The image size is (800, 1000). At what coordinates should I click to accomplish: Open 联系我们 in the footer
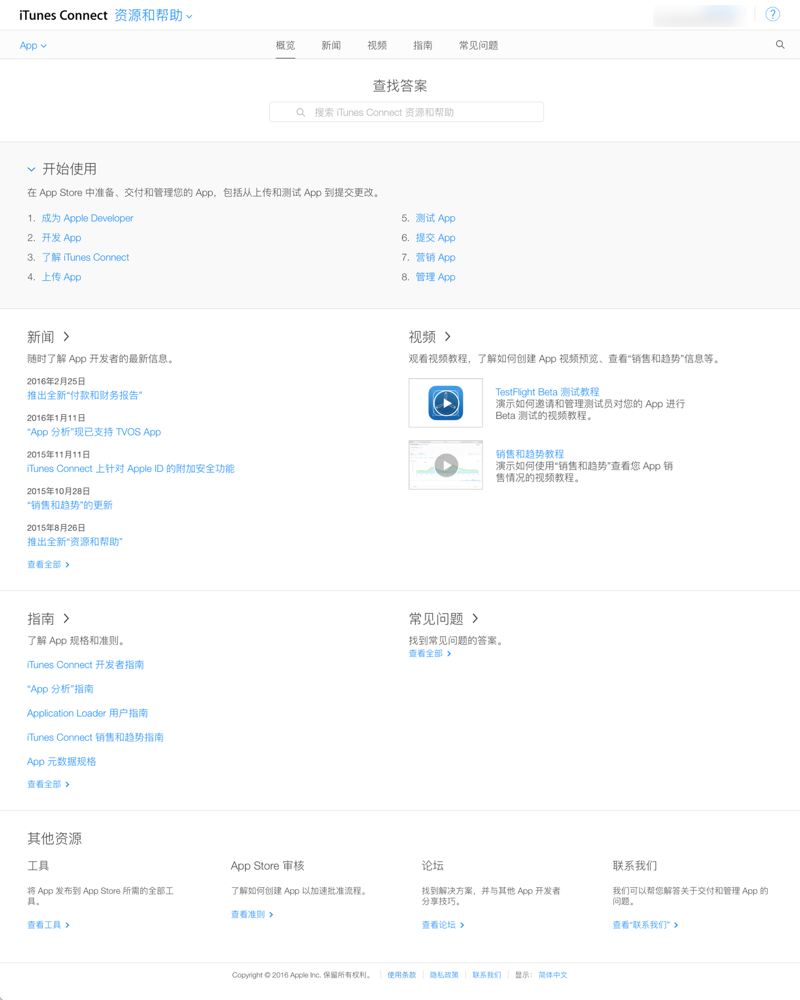coord(487,975)
